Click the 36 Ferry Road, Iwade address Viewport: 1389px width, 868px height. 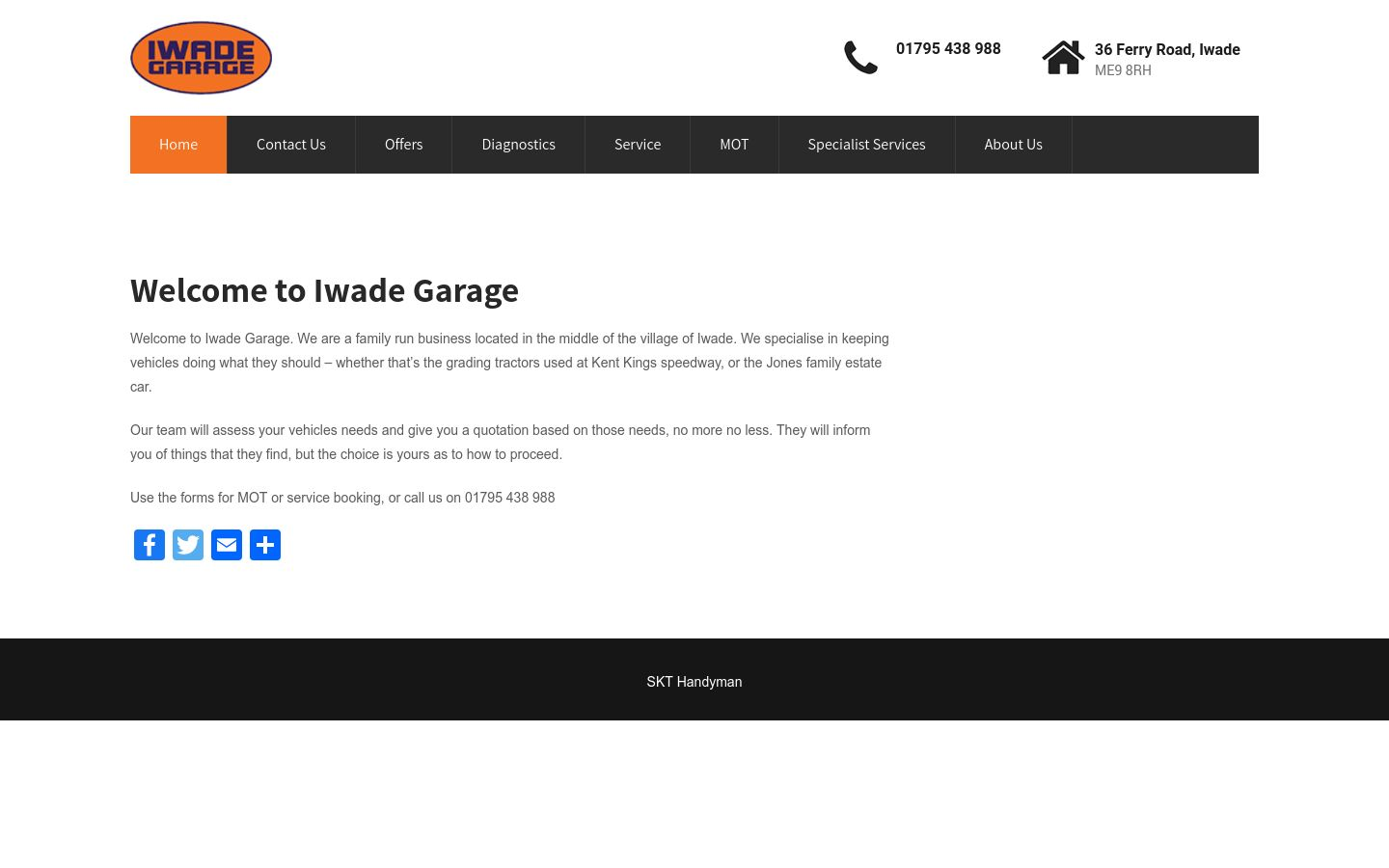tap(1167, 50)
